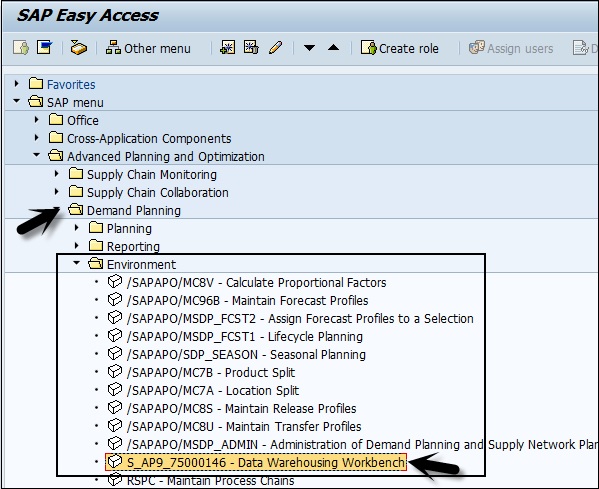The width and height of the screenshot is (599, 489).
Task: Open the Other menu button
Action: point(148,49)
